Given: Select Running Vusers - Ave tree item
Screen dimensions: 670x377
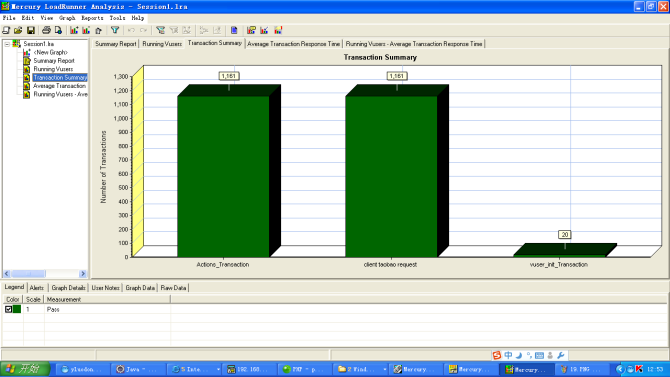Looking at the screenshot, I should click(x=60, y=94).
